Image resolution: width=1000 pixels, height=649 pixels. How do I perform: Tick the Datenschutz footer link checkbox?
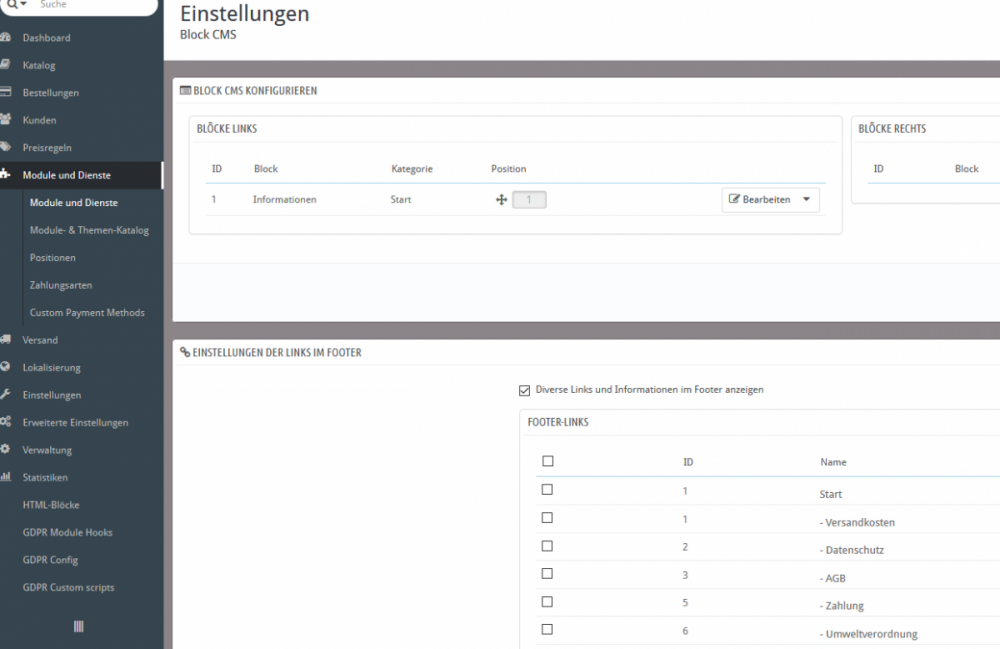pos(547,546)
